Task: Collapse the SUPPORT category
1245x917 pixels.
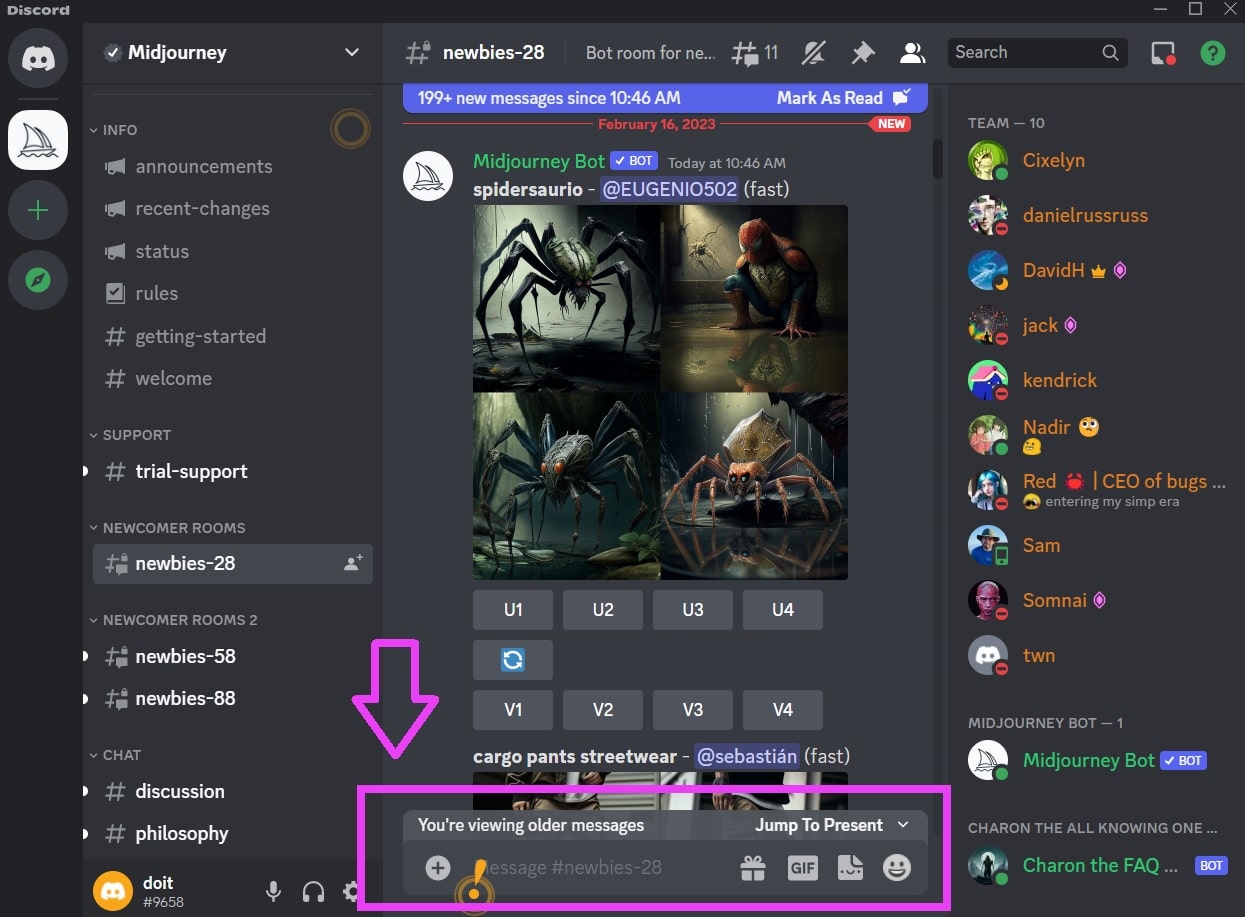Action: [130, 435]
